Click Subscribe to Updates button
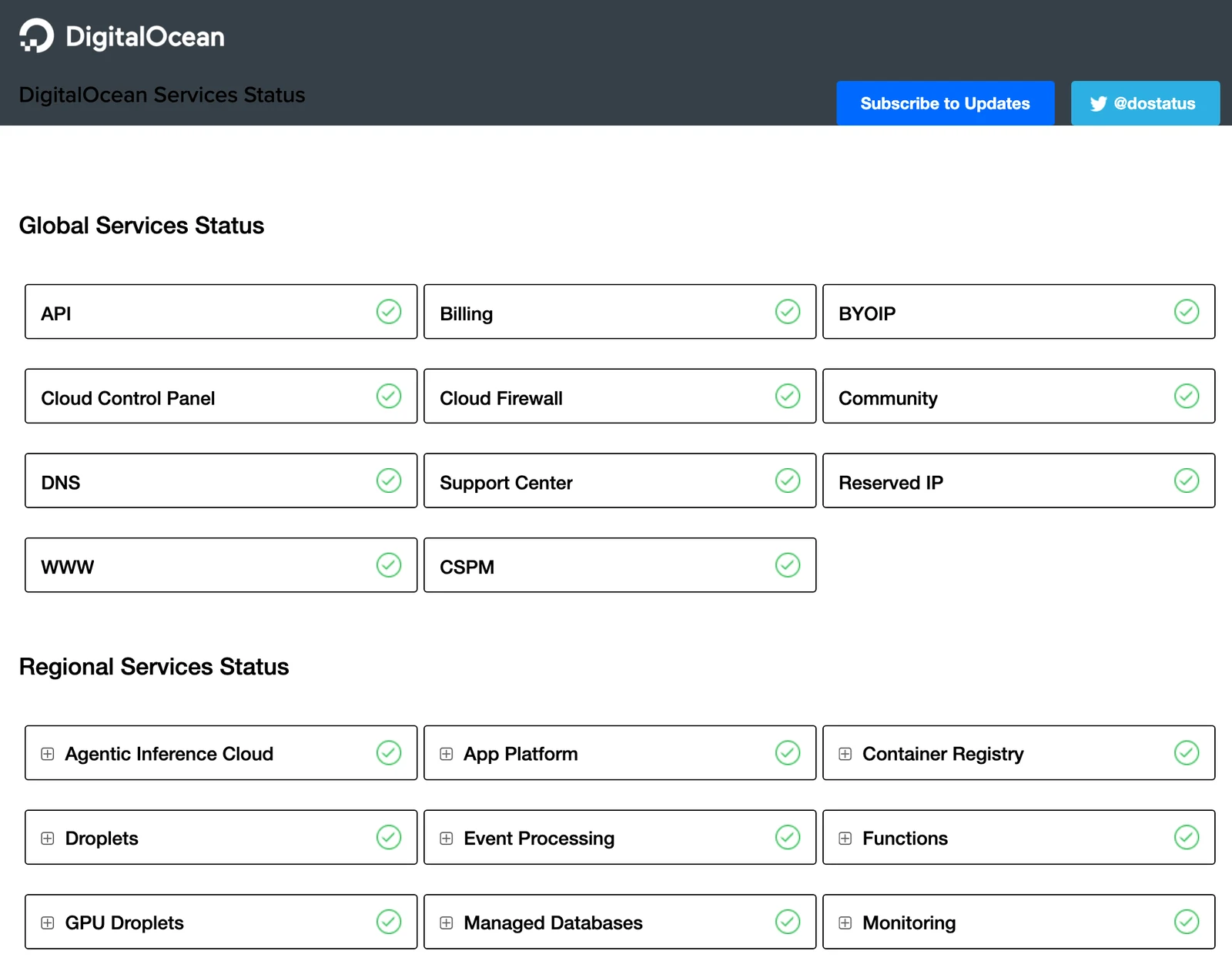This screenshot has height=961, width=1232. pos(946,103)
